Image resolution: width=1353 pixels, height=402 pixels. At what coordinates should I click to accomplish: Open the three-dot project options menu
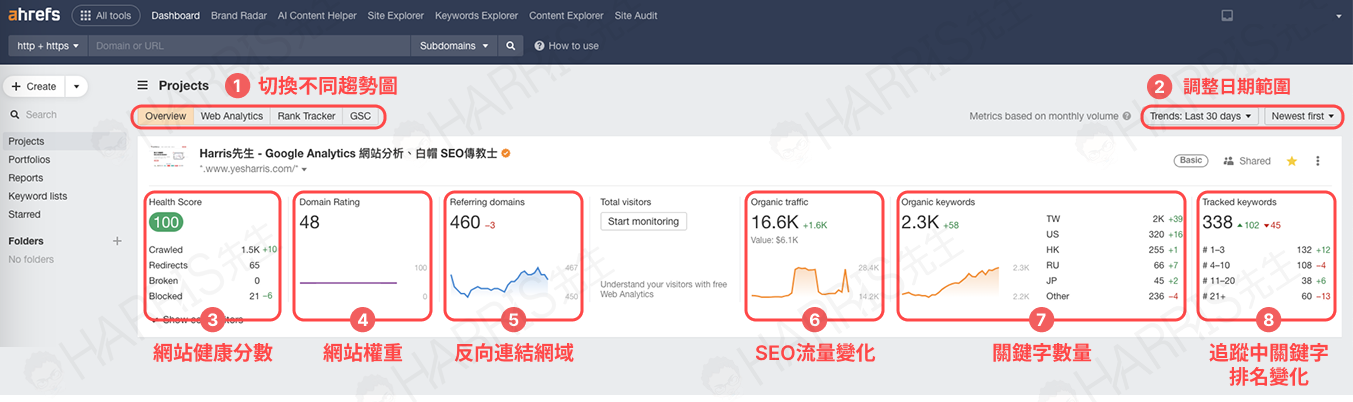coord(1317,161)
